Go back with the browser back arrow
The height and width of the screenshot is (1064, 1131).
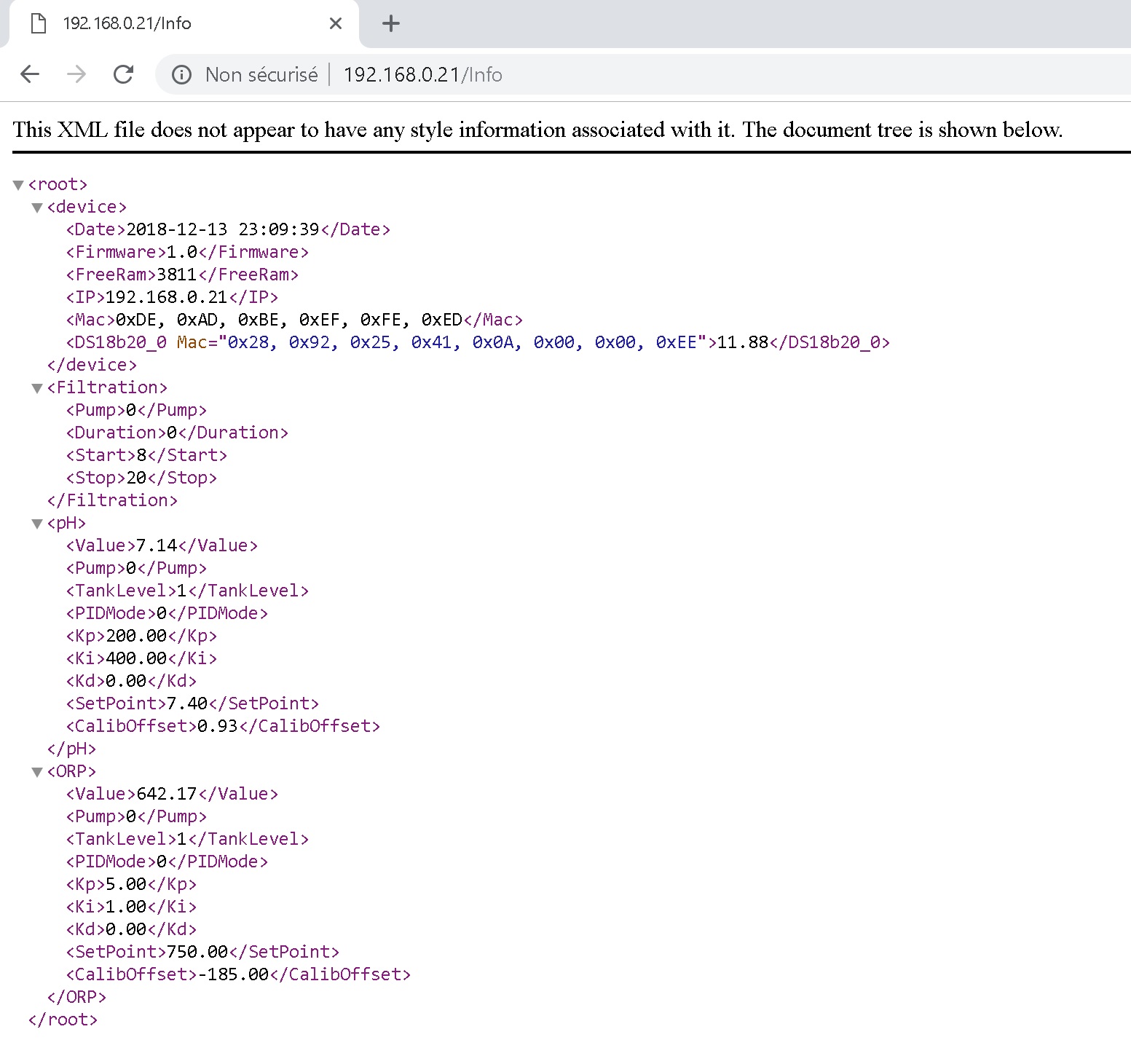pos(30,74)
